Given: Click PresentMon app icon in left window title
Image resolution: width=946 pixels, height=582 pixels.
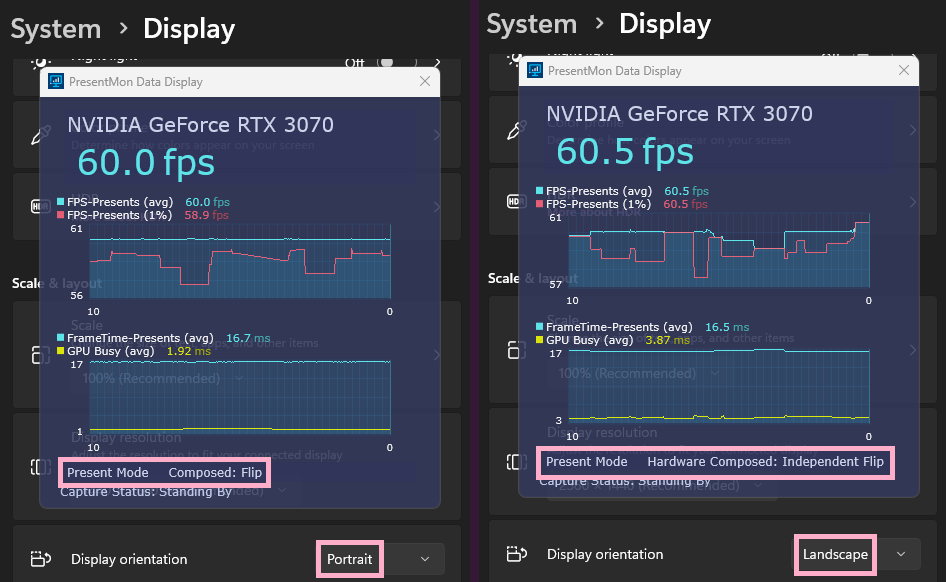Looking at the screenshot, I should [x=56, y=81].
